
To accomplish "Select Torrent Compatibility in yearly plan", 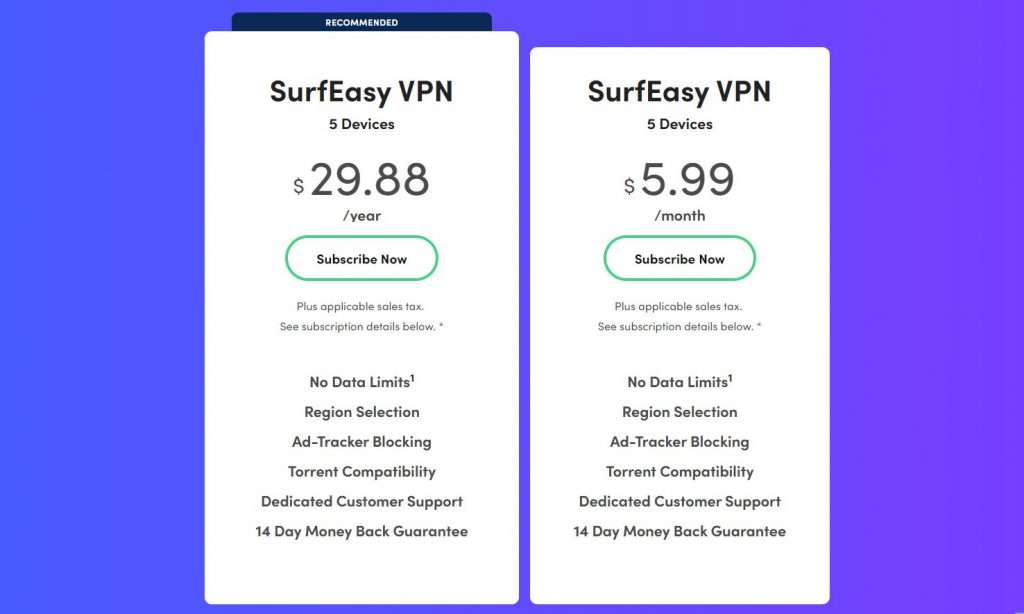I will (362, 472).
